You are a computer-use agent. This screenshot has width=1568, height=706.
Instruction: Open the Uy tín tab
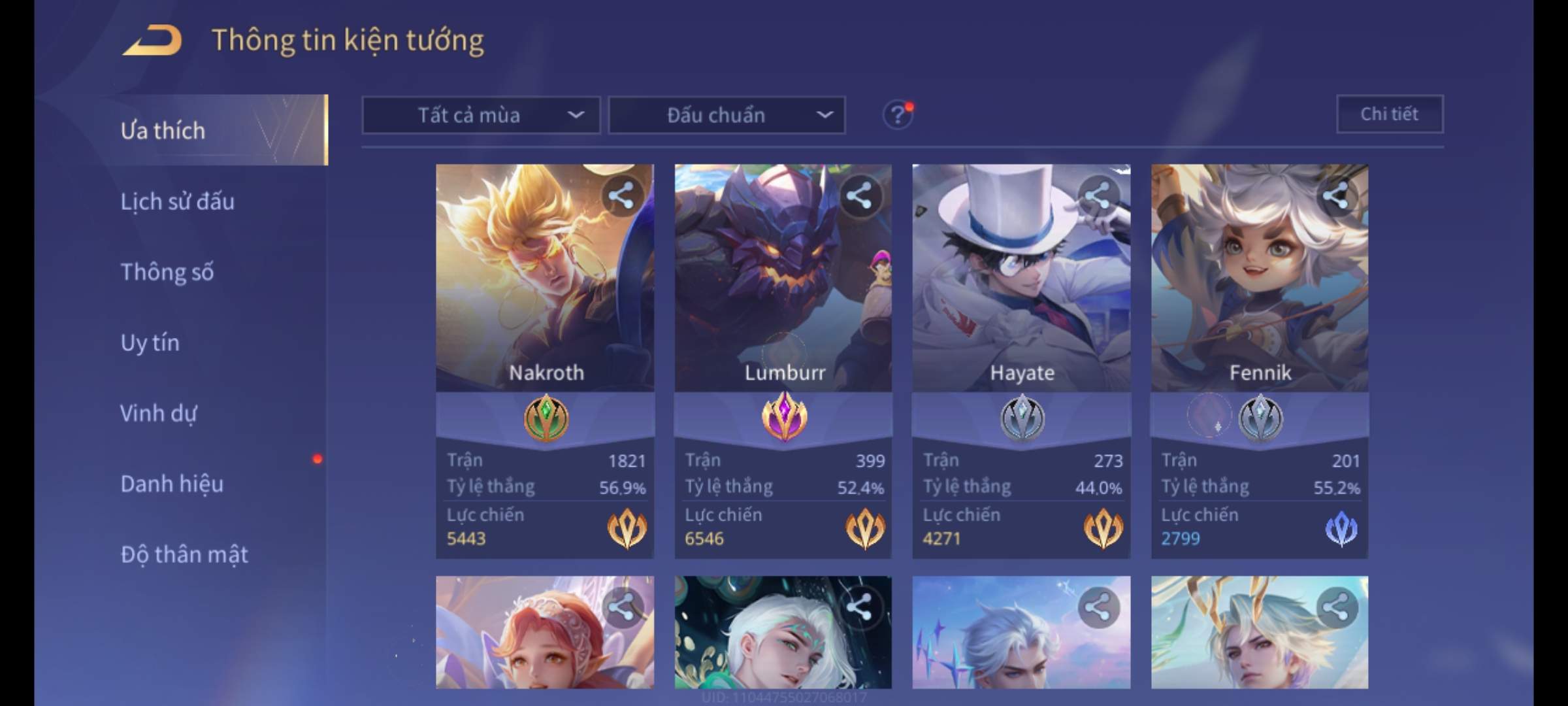click(150, 343)
